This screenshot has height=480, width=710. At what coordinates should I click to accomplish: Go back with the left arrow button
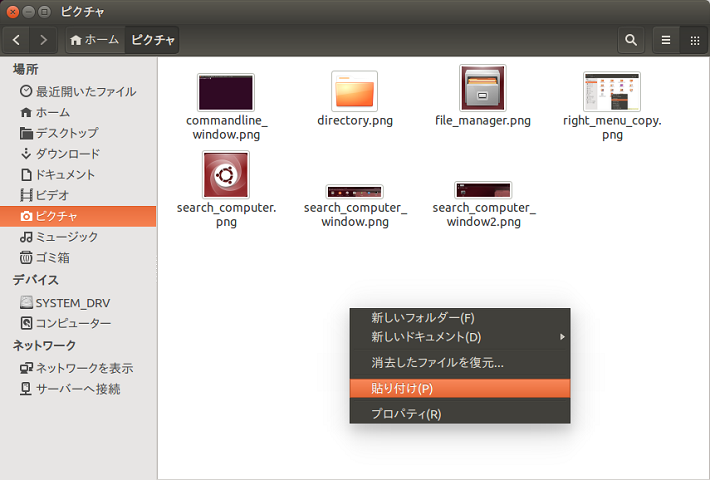tap(16, 40)
